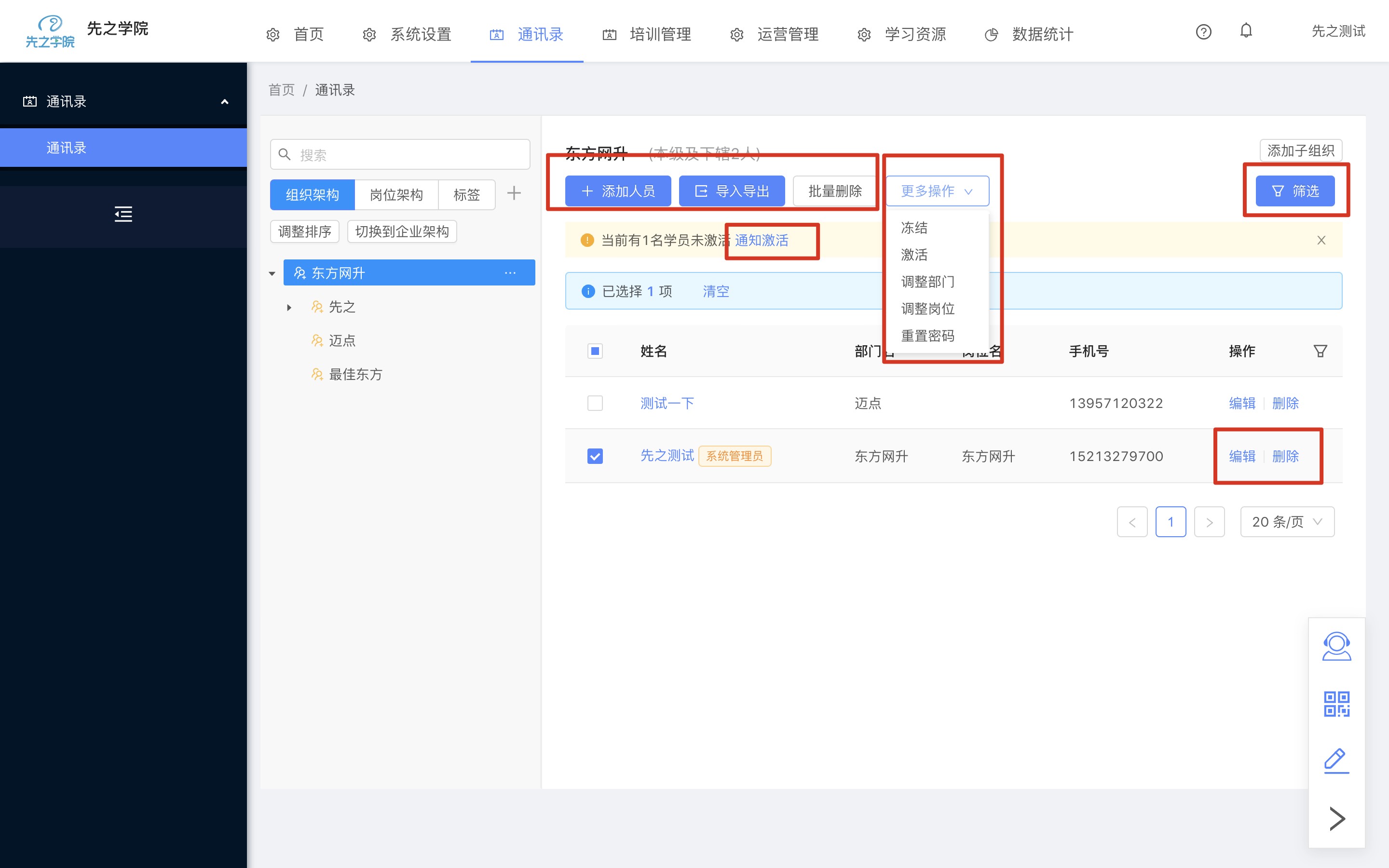
Task: Click the 筛选 filter button
Action: tap(1295, 191)
